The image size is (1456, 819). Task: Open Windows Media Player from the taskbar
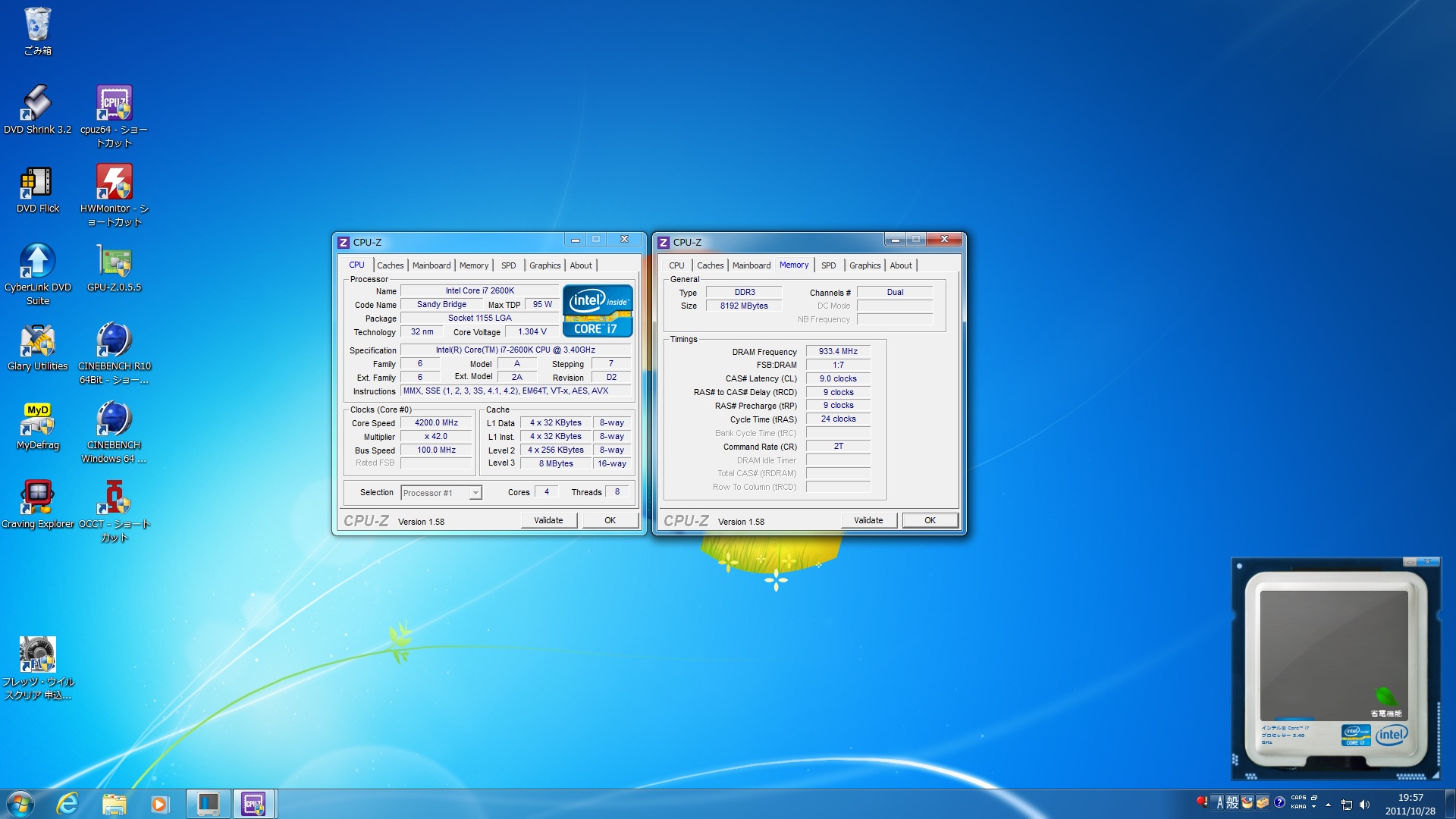point(159,804)
